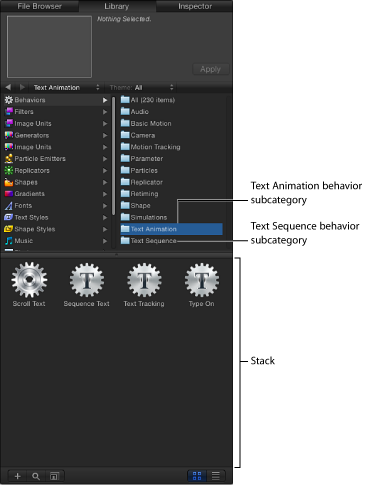Expand the Music category arrow

105,241
